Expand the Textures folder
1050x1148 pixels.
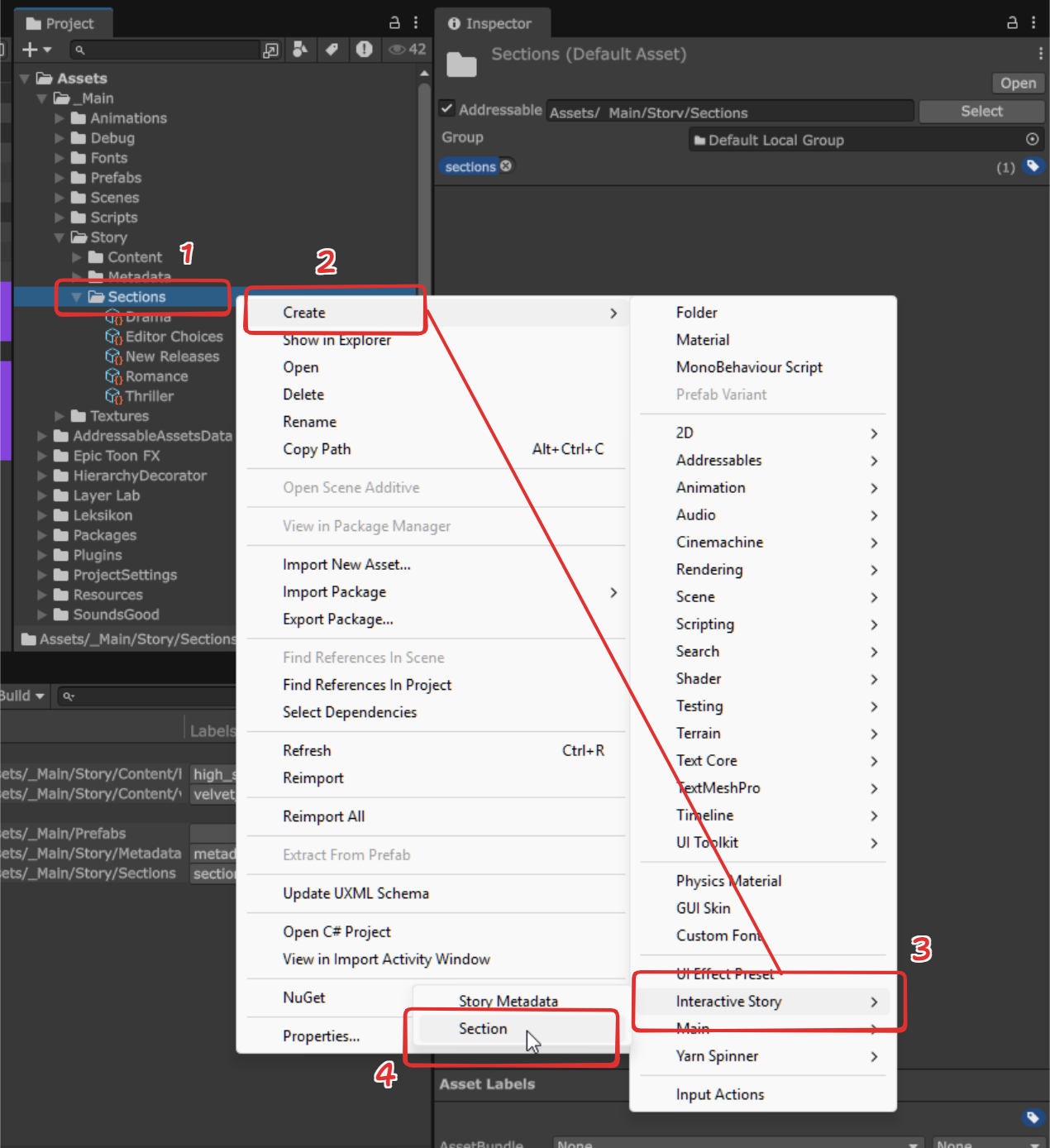[59, 416]
